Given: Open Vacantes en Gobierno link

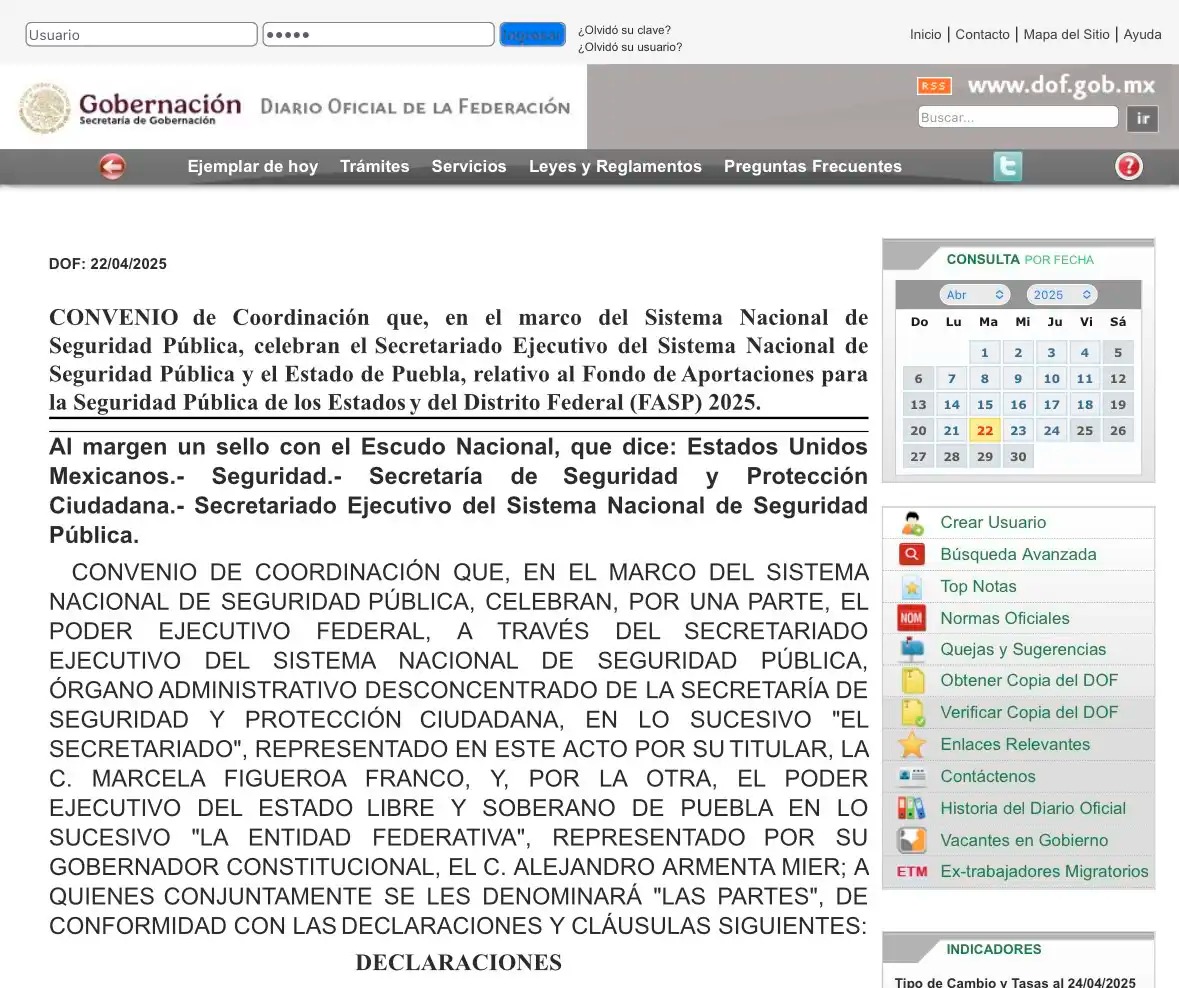Looking at the screenshot, I should pyautogui.click(x=1024, y=840).
